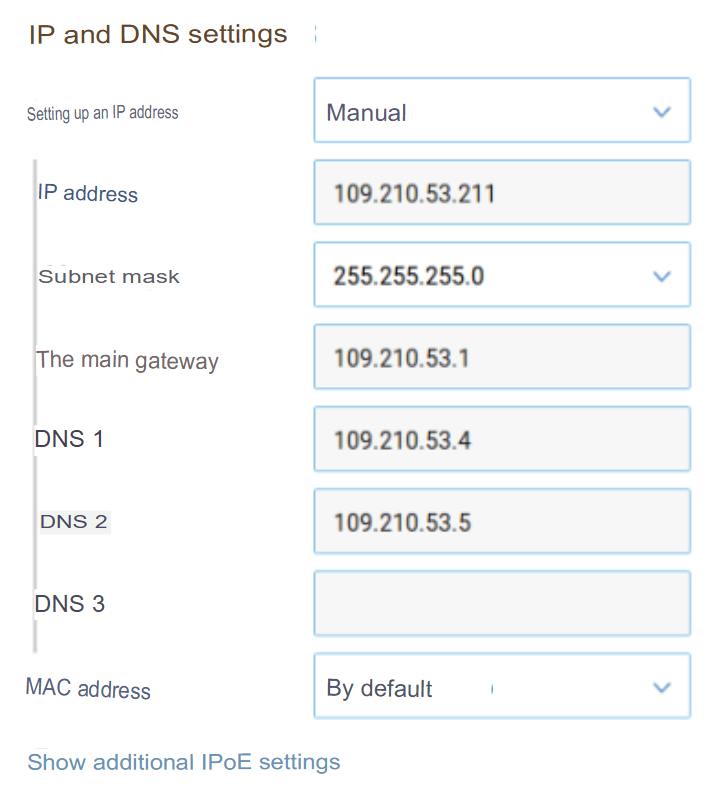Select the DNS 1 field 109.210.53.4
The width and height of the screenshot is (726, 800).
501,439
